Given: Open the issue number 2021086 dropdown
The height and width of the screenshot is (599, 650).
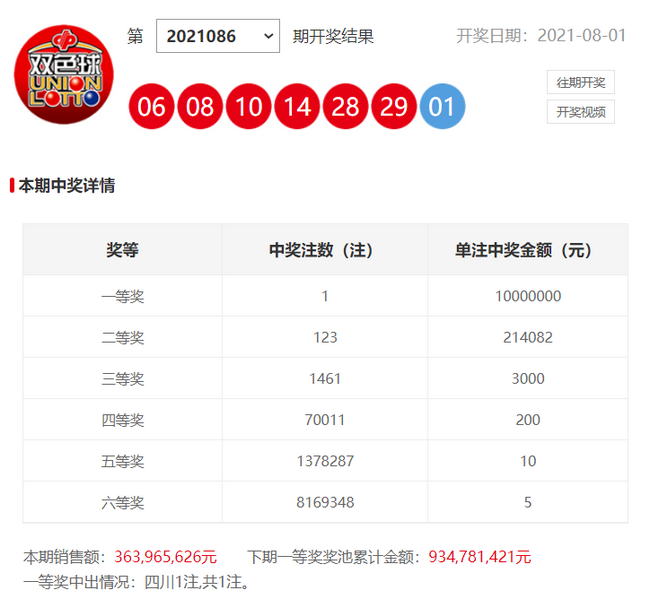Looking at the screenshot, I should coord(218,36).
